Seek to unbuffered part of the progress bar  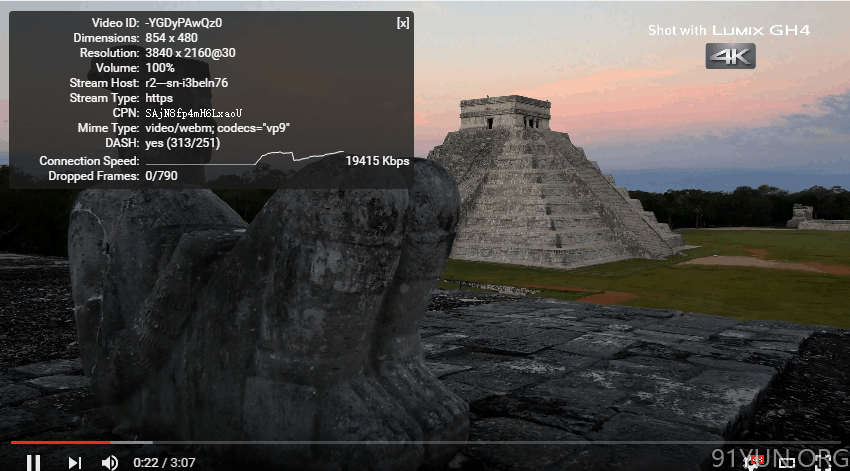coord(495,442)
